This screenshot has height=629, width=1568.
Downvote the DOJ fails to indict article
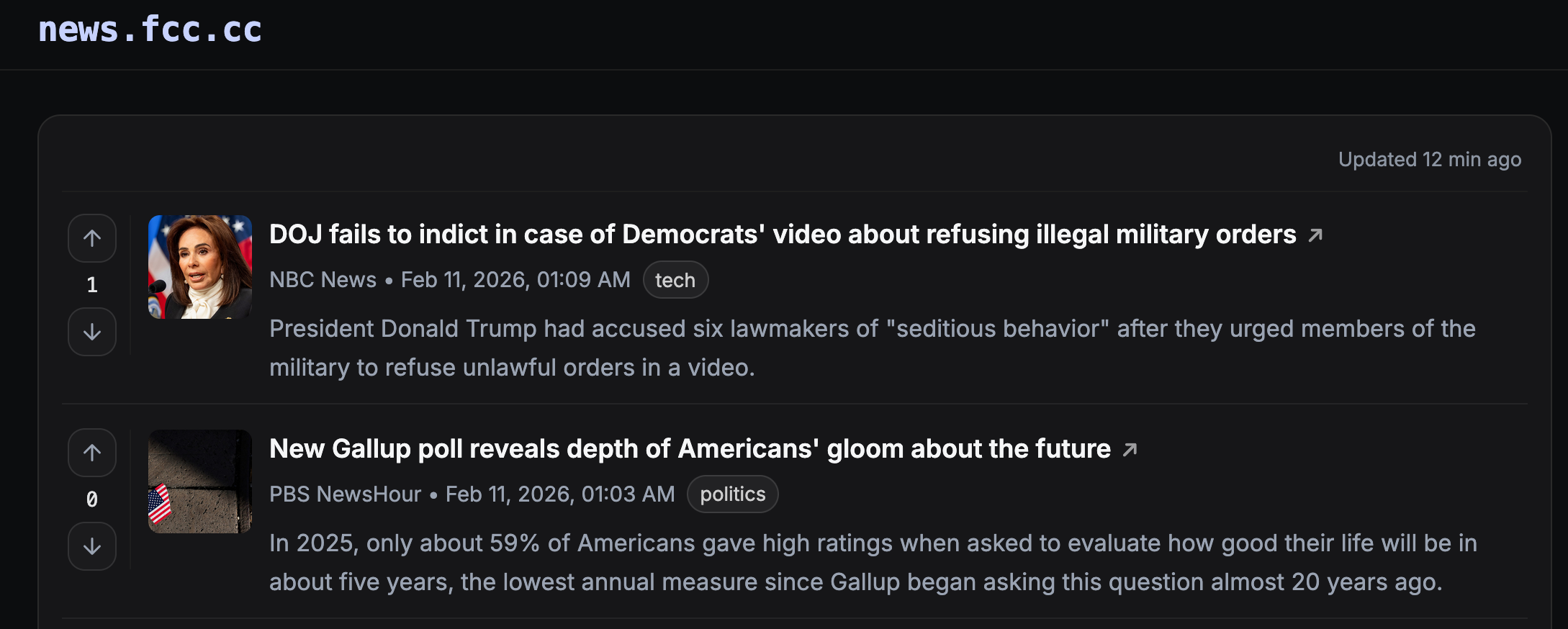[x=92, y=332]
